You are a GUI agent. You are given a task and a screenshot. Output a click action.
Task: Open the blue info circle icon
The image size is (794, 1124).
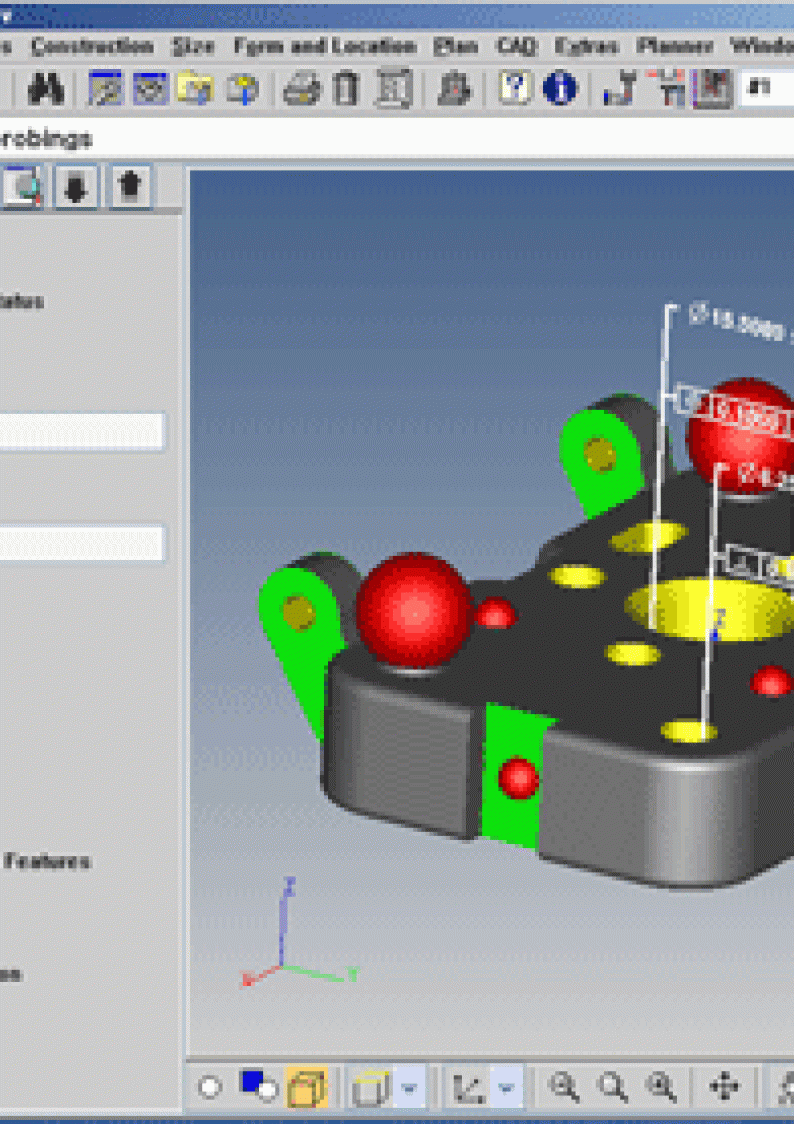pos(560,89)
